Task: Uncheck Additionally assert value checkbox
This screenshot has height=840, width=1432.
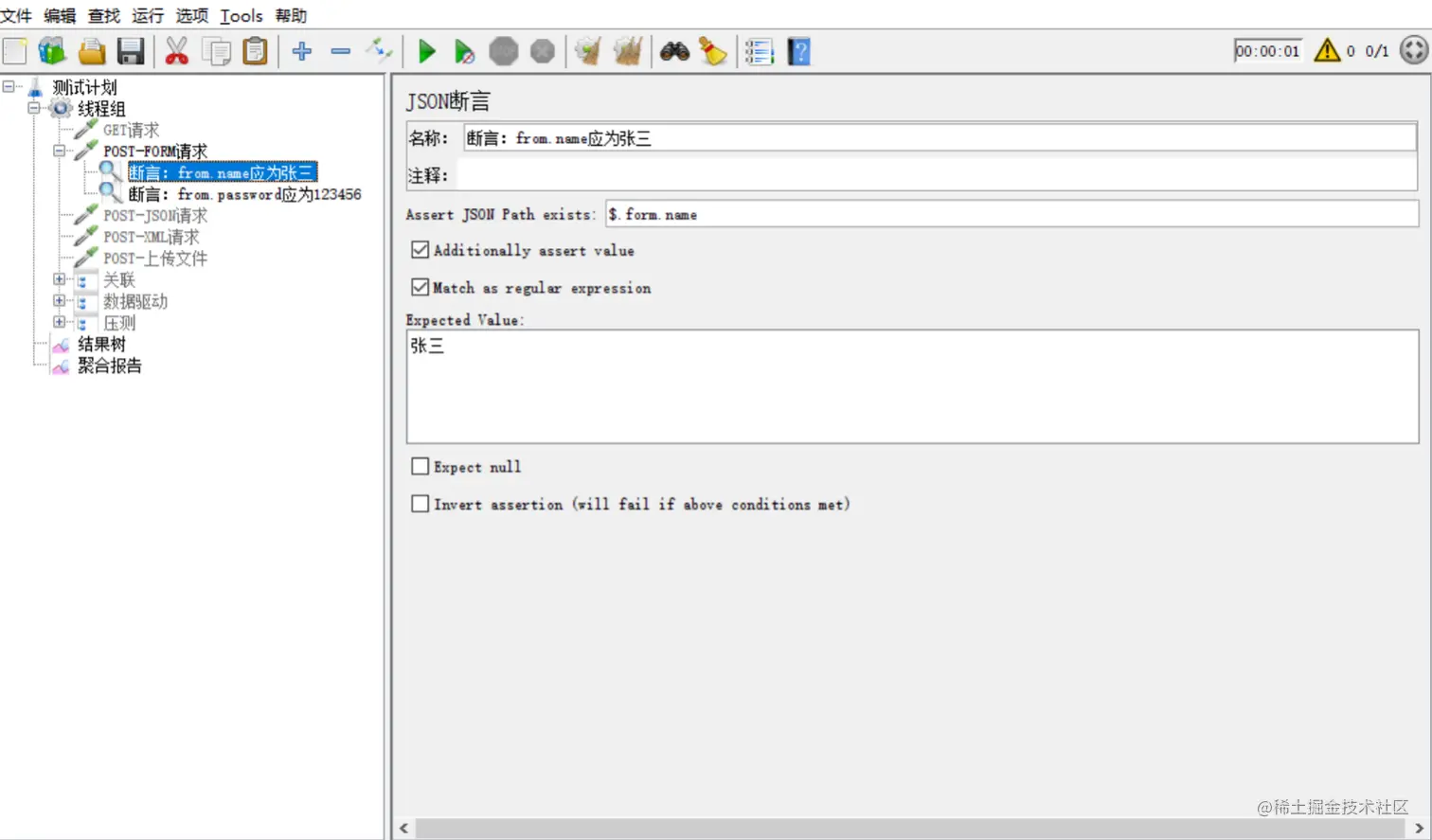Action: tap(421, 250)
